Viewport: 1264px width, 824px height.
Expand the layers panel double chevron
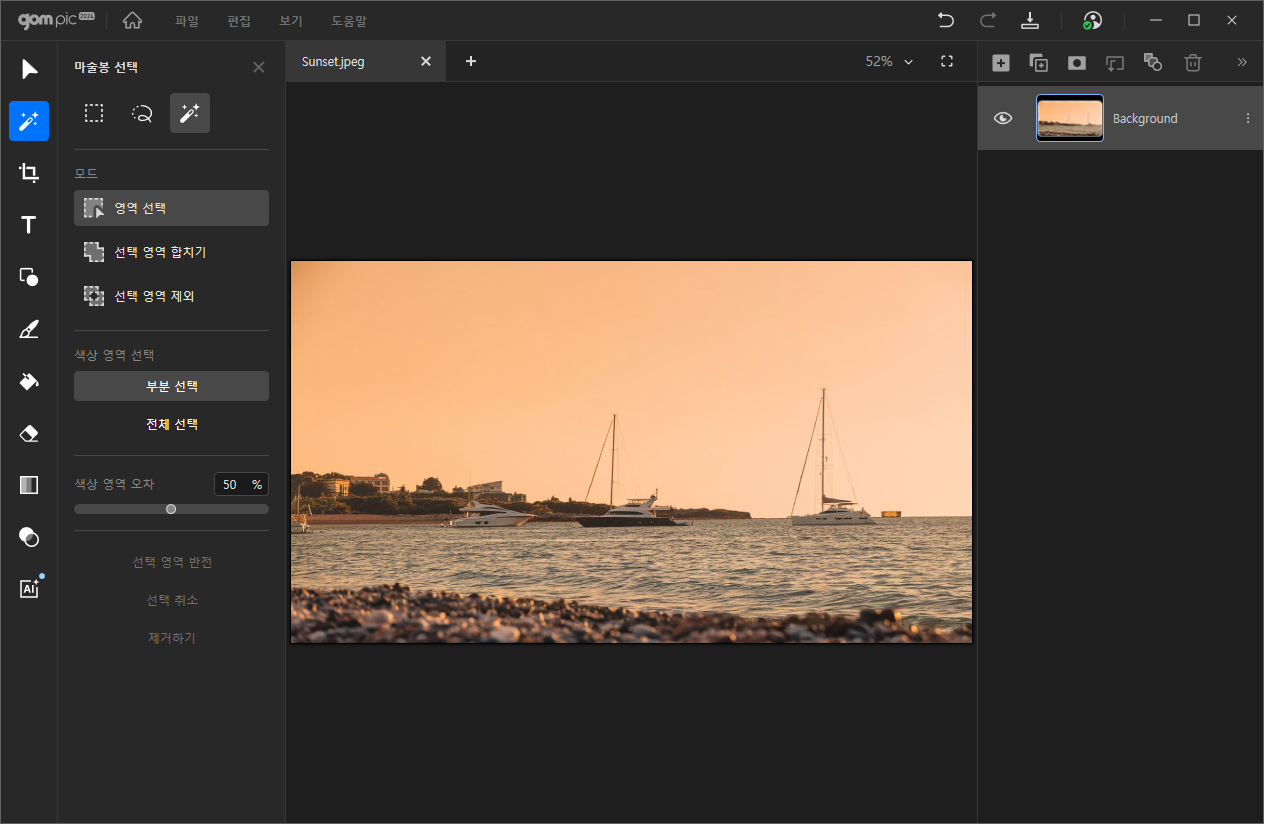click(1242, 62)
